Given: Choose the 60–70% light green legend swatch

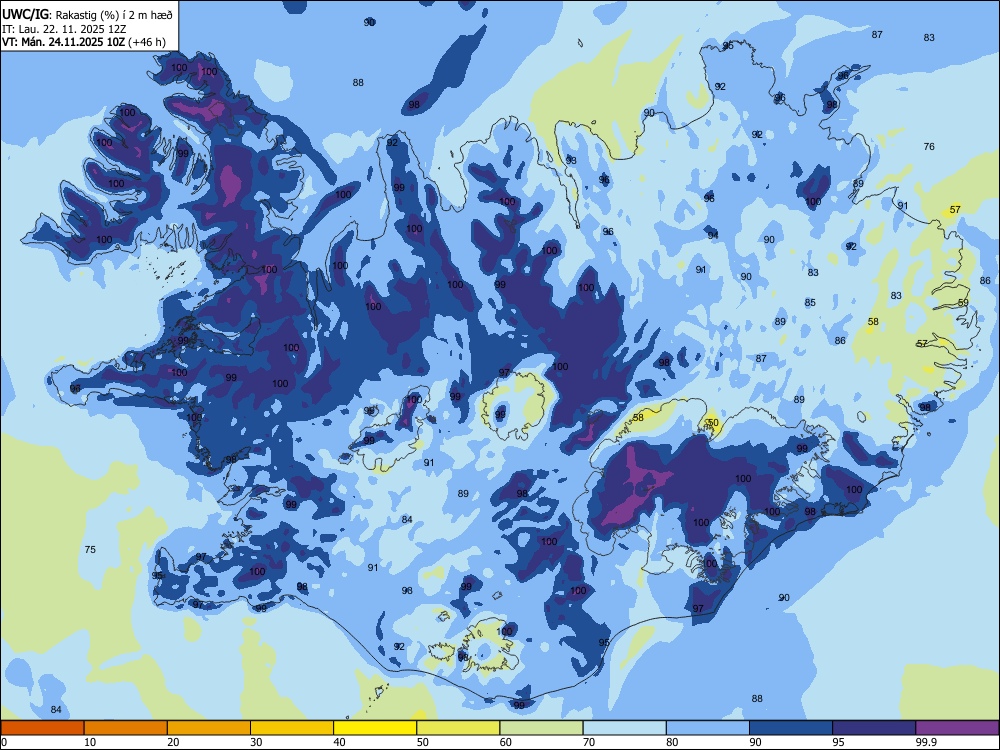Looking at the screenshot, I should click(x=541, y=728).
